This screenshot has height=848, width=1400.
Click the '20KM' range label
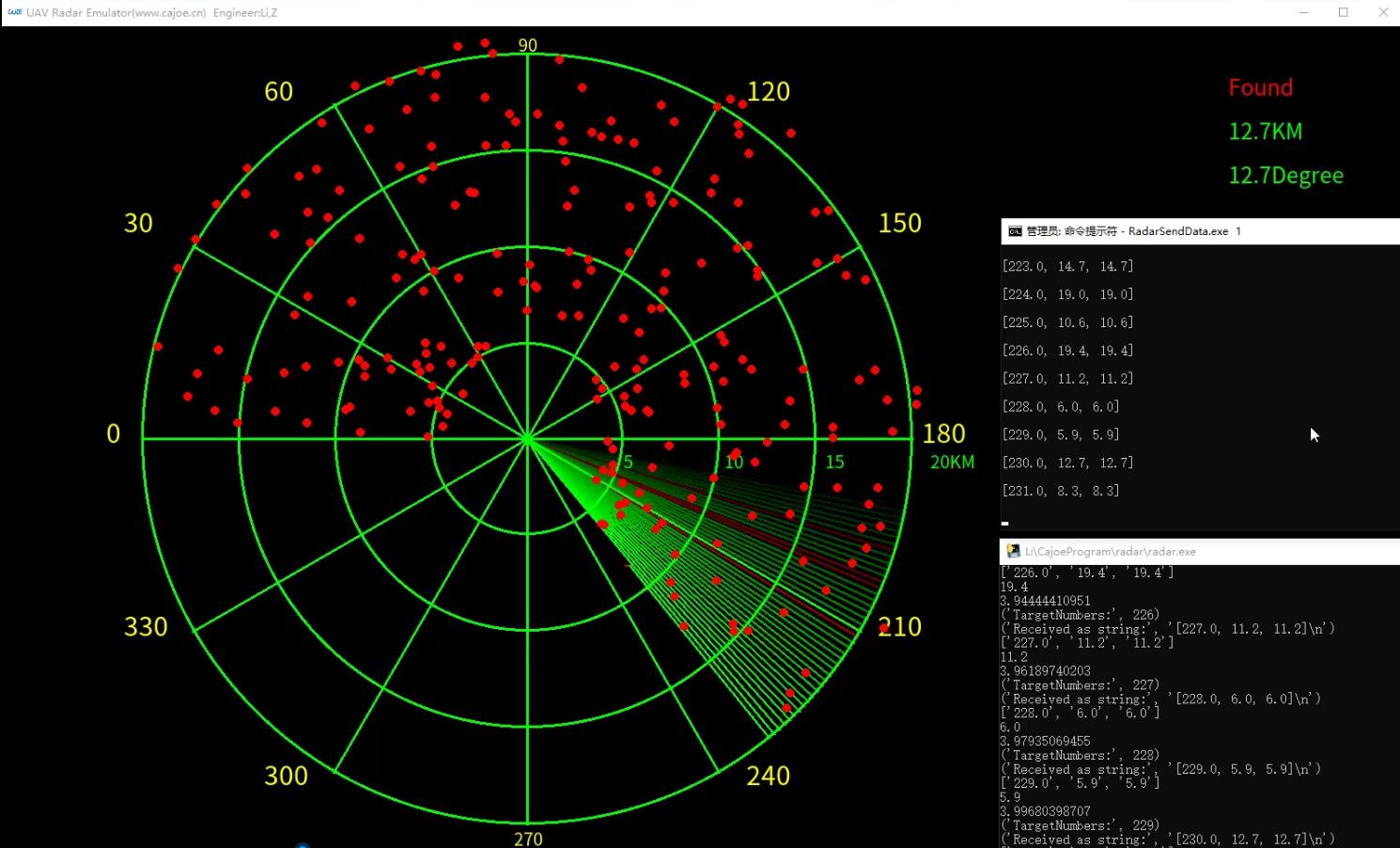[x=952, y=462]
